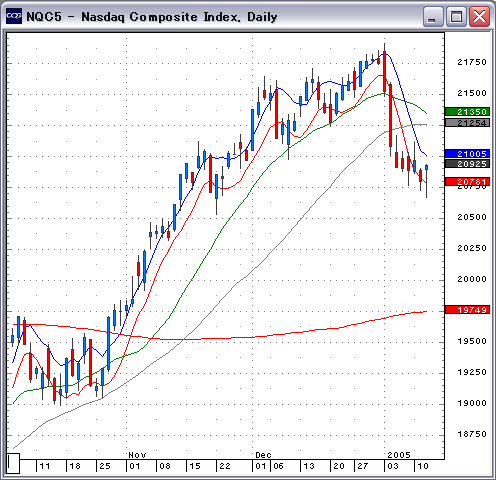Maximize the NQC5 chart window
This screenshot has height=480, width=496.
pos(456,16)
